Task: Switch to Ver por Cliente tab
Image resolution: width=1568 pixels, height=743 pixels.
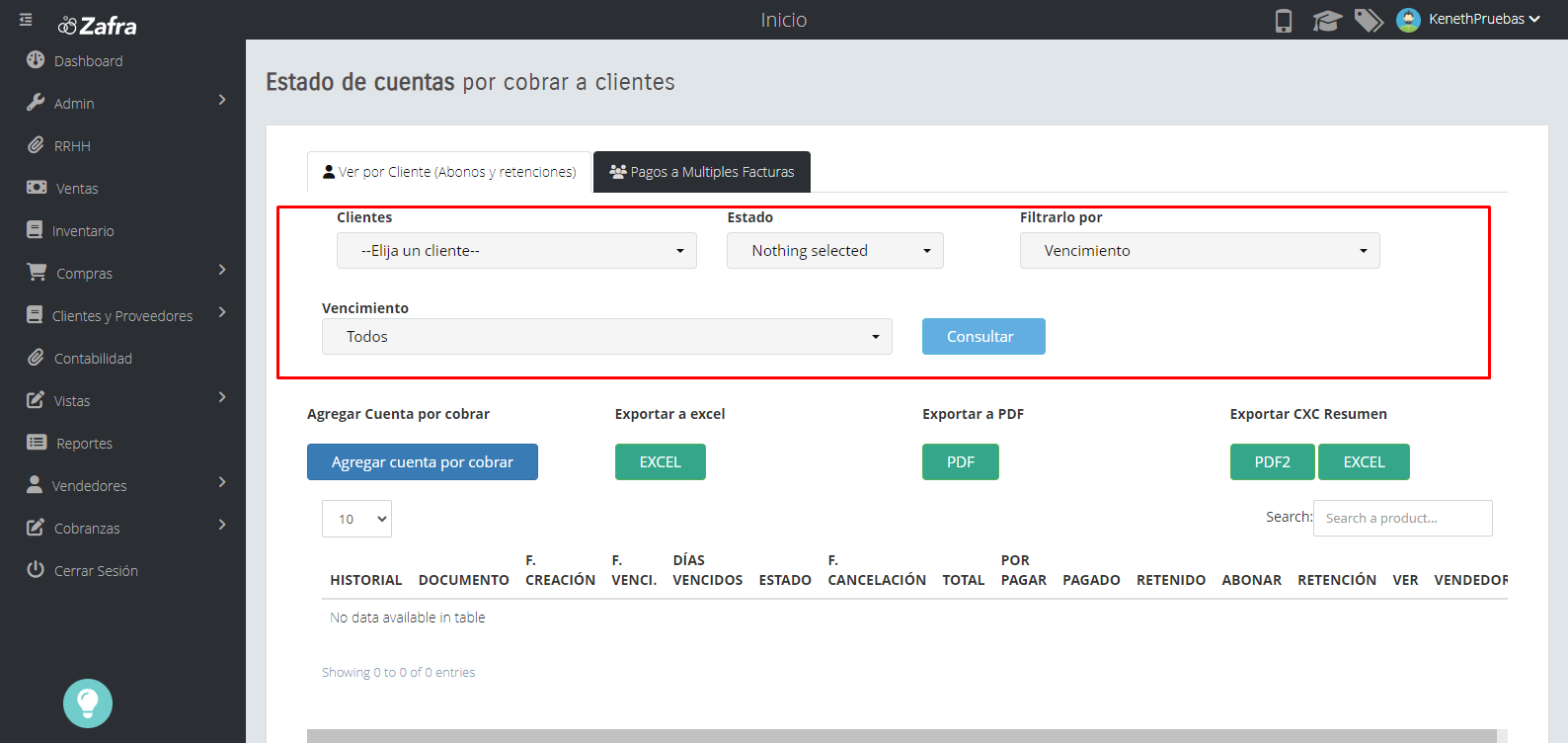Action: pos(449,172)
